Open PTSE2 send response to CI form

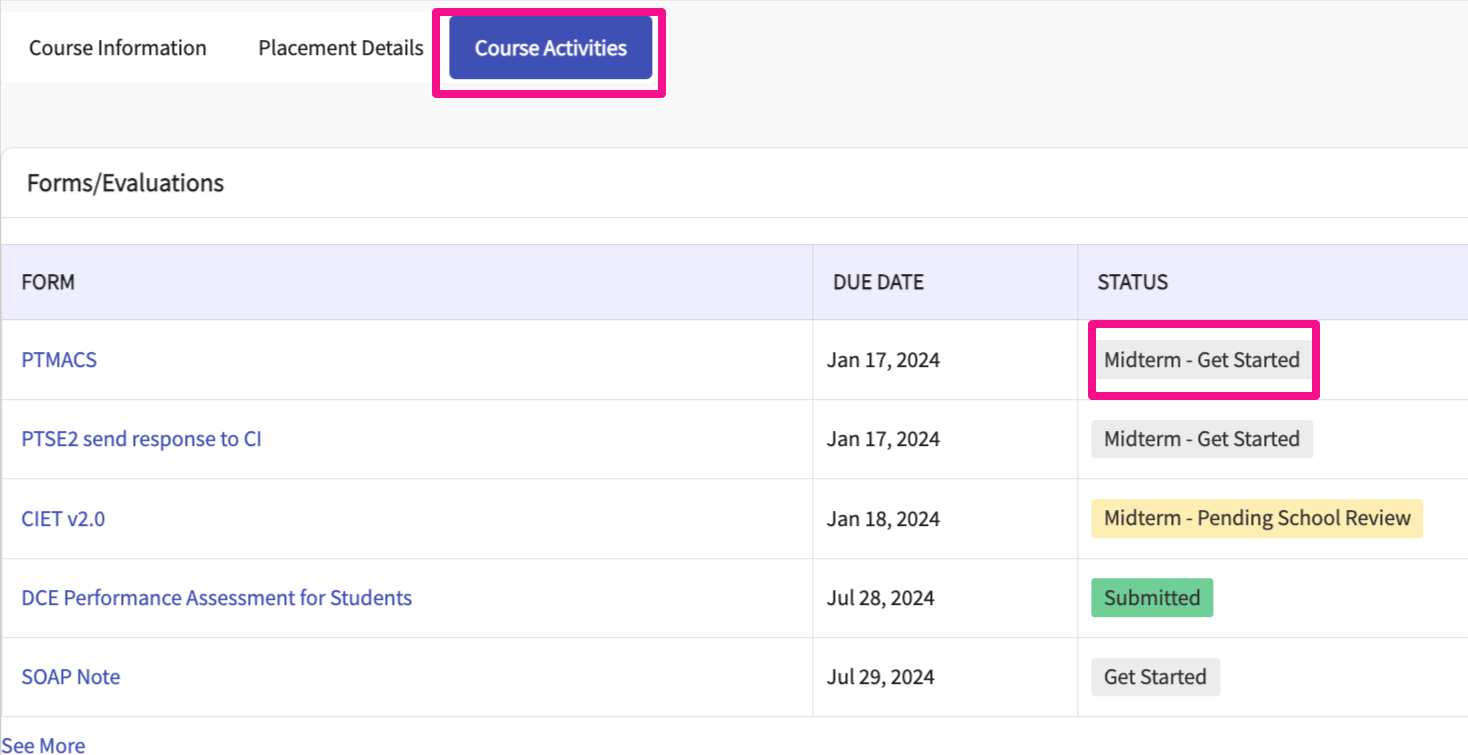(141, 439)
